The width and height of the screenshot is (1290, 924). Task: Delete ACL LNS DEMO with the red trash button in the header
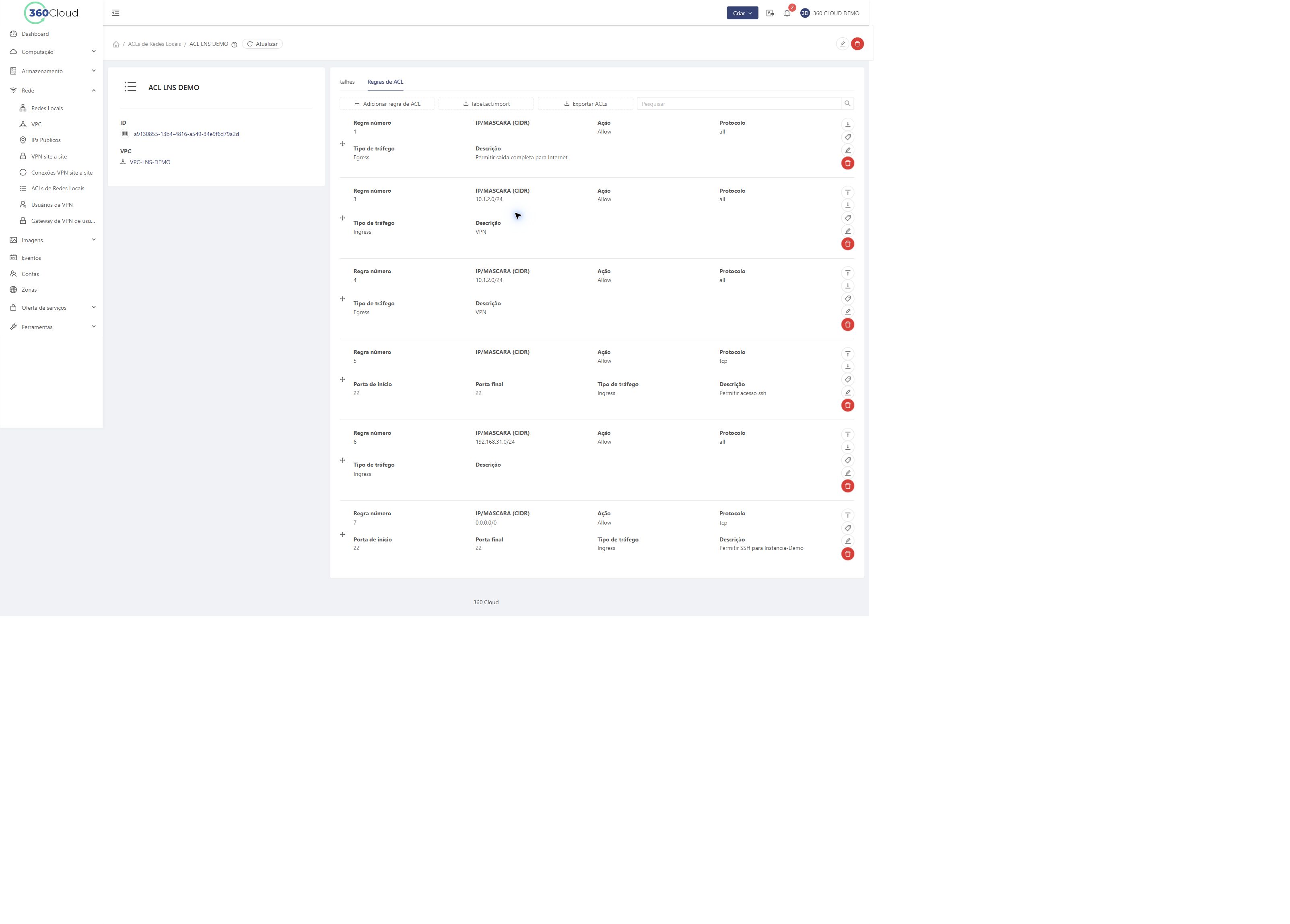tap(857, 44)
